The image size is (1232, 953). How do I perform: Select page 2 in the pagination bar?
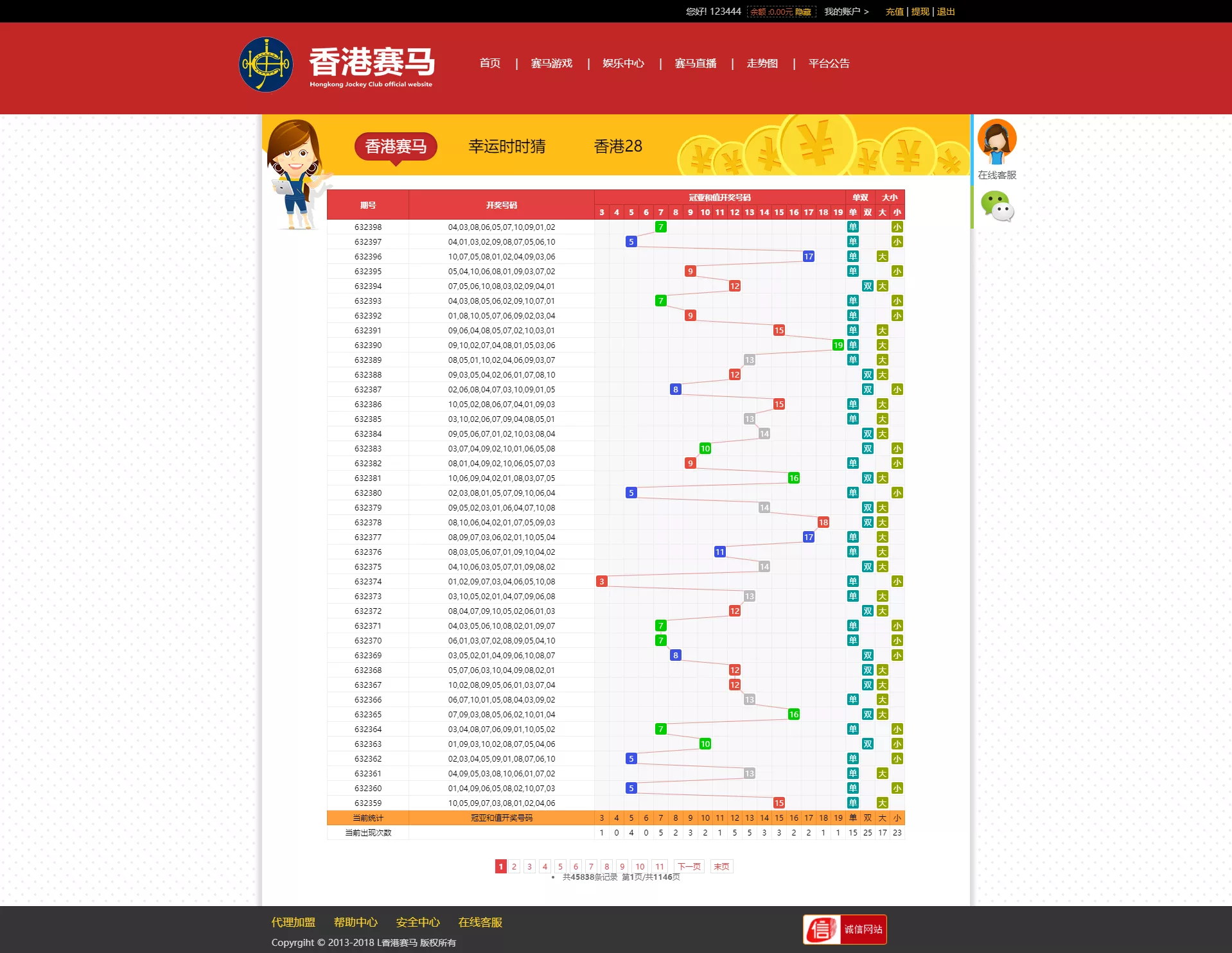513,866
